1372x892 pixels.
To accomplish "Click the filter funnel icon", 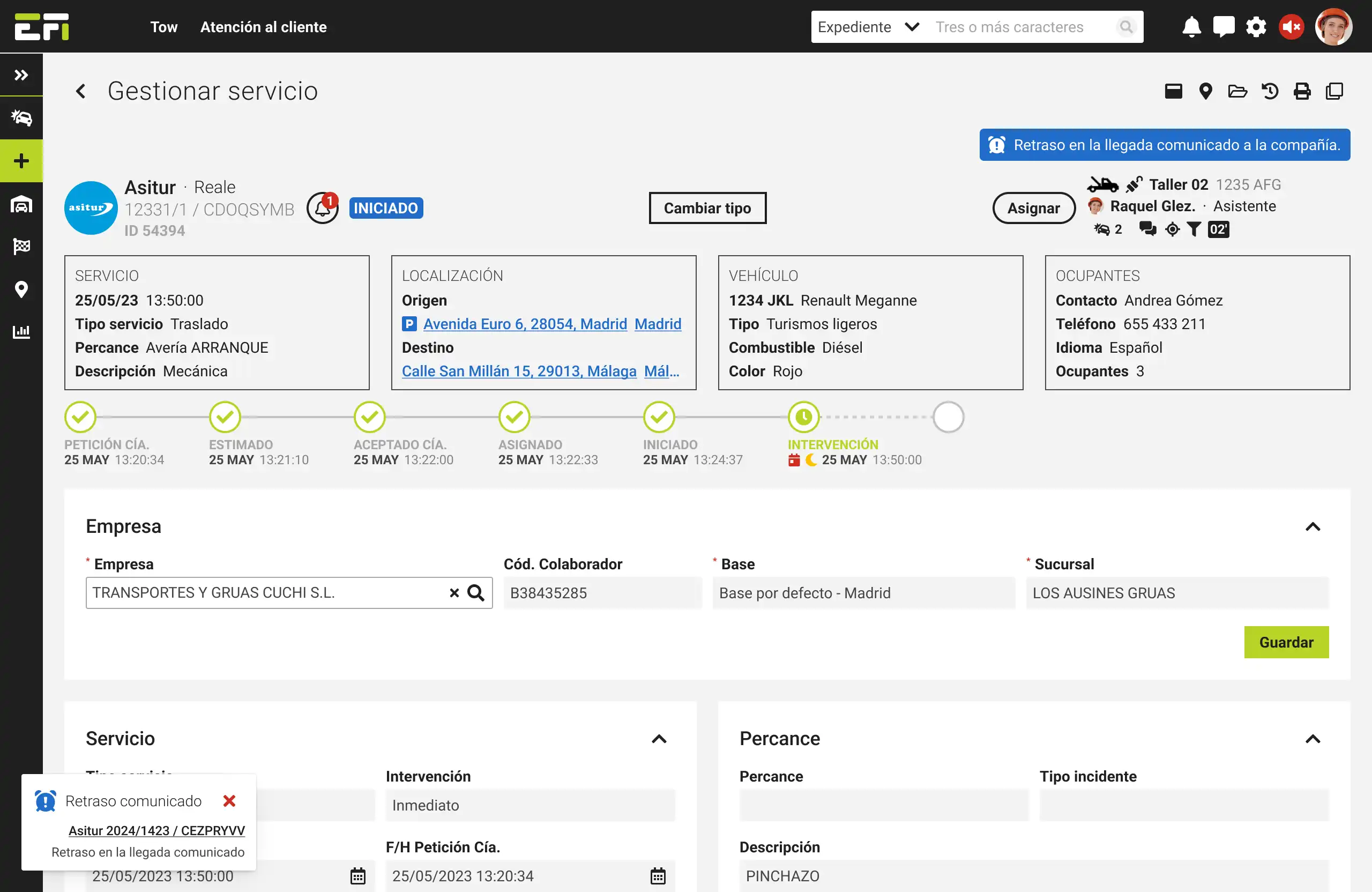I will click(x=1194, y=229).
